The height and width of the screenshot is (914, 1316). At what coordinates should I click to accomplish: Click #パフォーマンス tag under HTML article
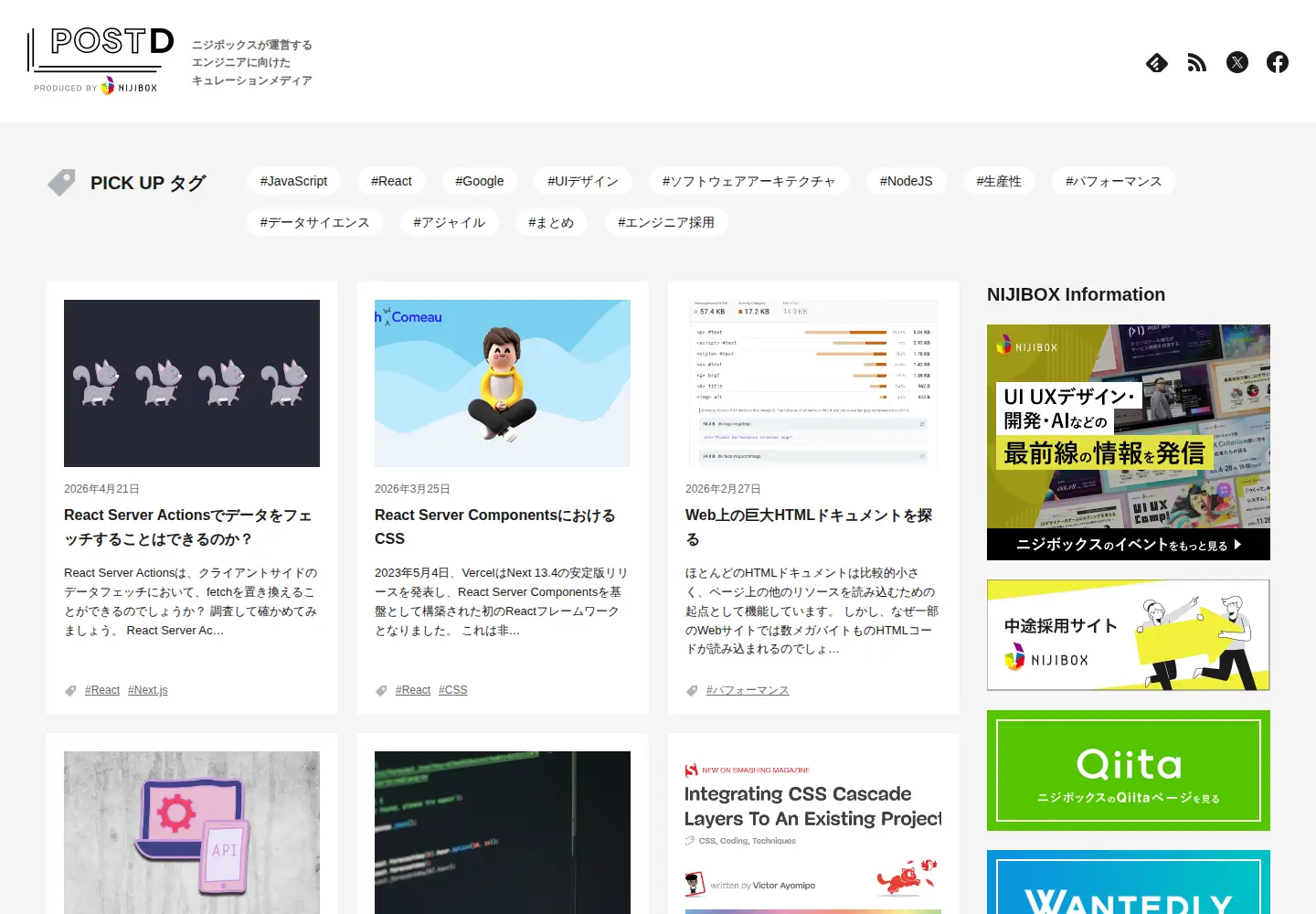[748, 690]
